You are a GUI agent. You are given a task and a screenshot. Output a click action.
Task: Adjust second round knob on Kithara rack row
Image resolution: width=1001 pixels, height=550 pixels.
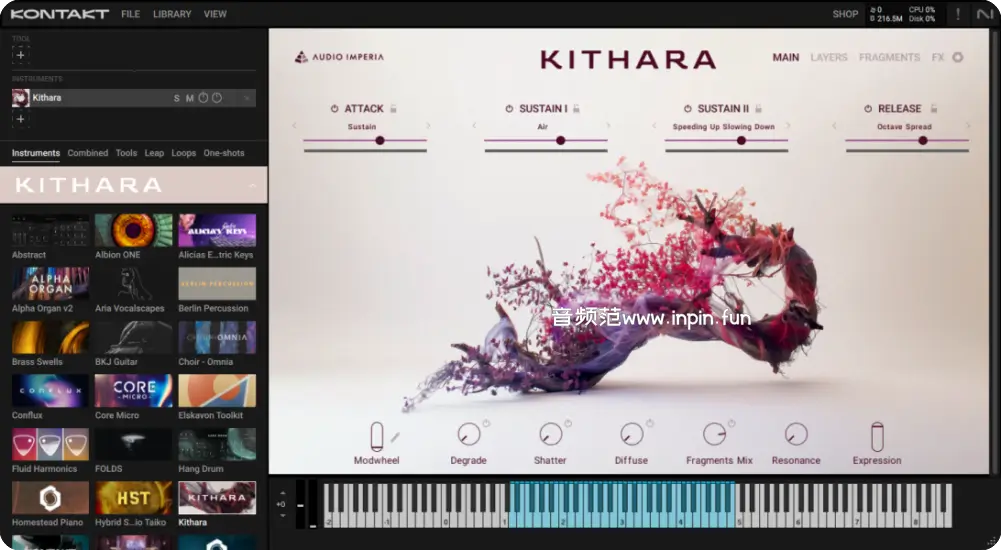pyautogui.click(x=217, y=98)
